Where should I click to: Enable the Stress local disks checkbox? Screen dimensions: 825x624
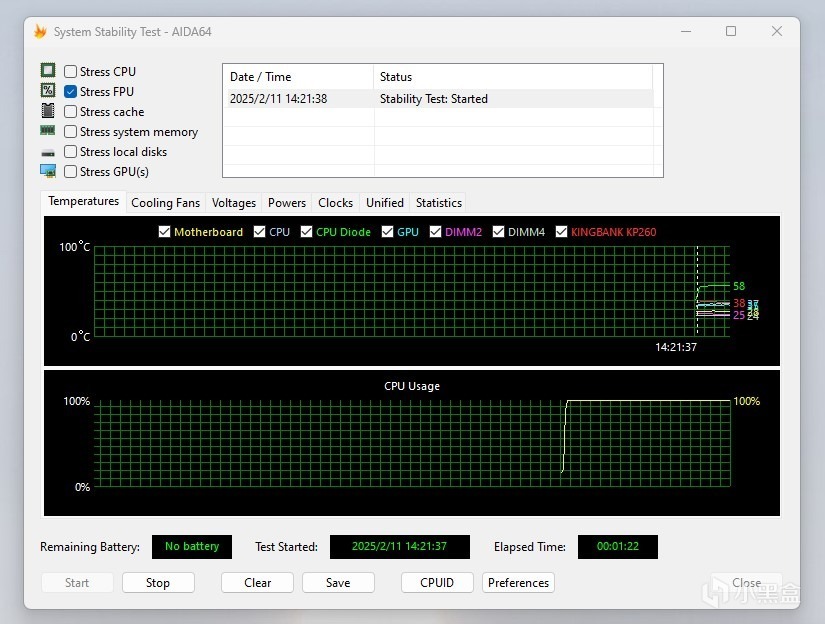[71, 152]
